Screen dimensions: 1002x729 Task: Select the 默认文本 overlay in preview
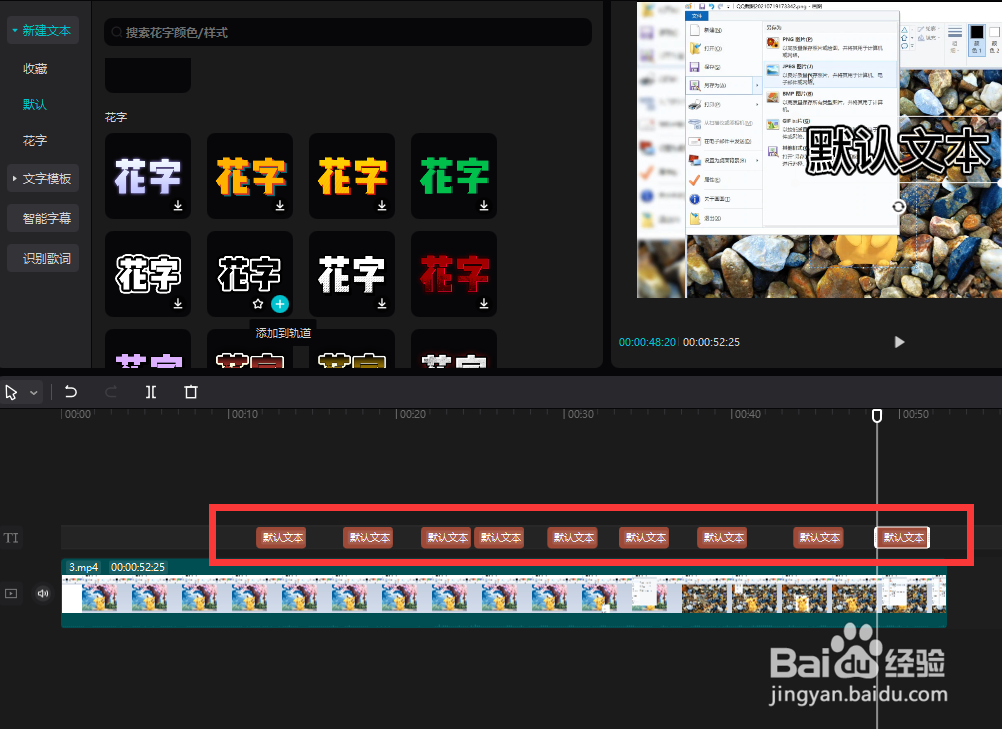(x=898, y=151)
